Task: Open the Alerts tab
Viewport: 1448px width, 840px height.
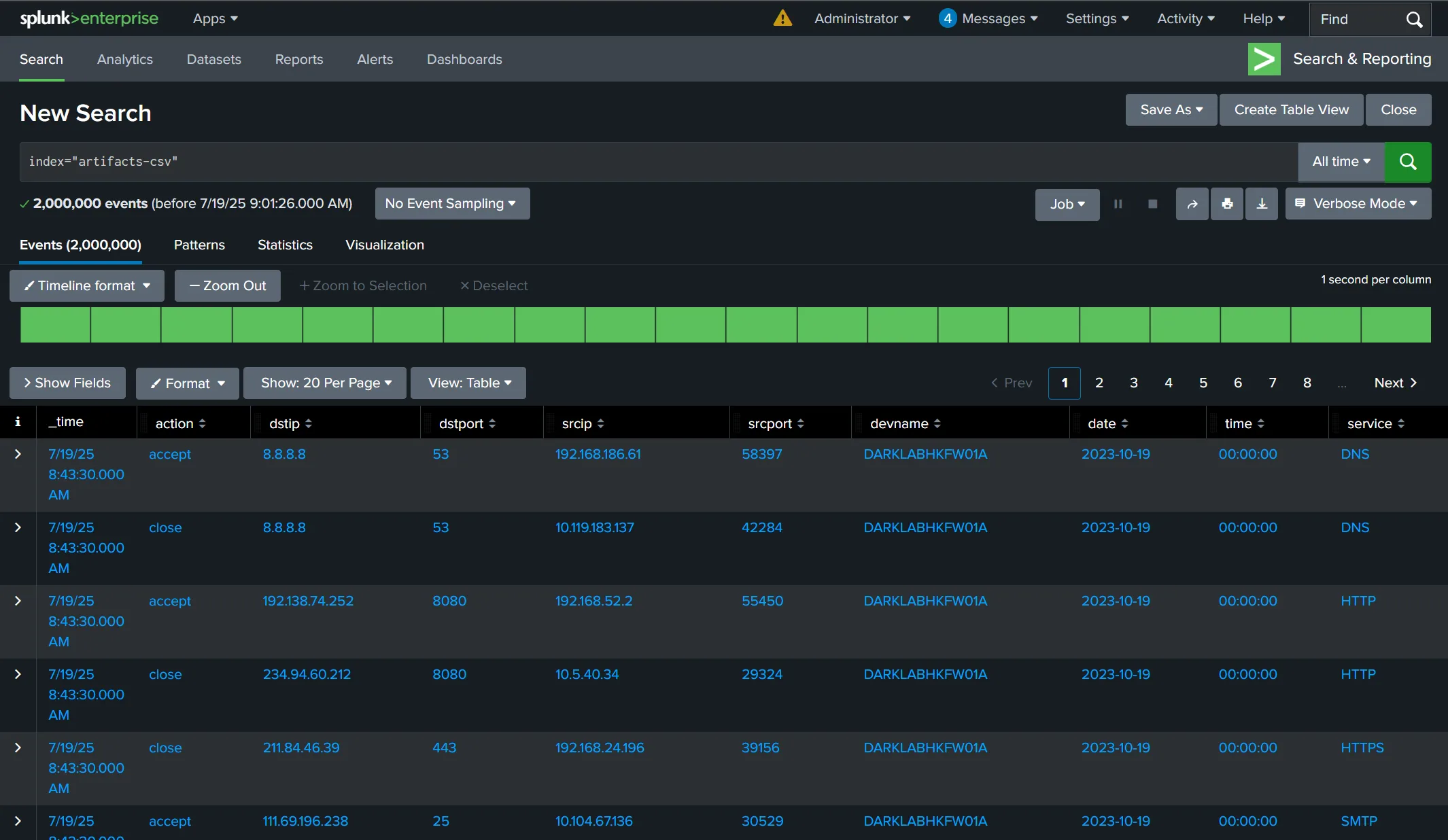Action: tap(375, 59)
